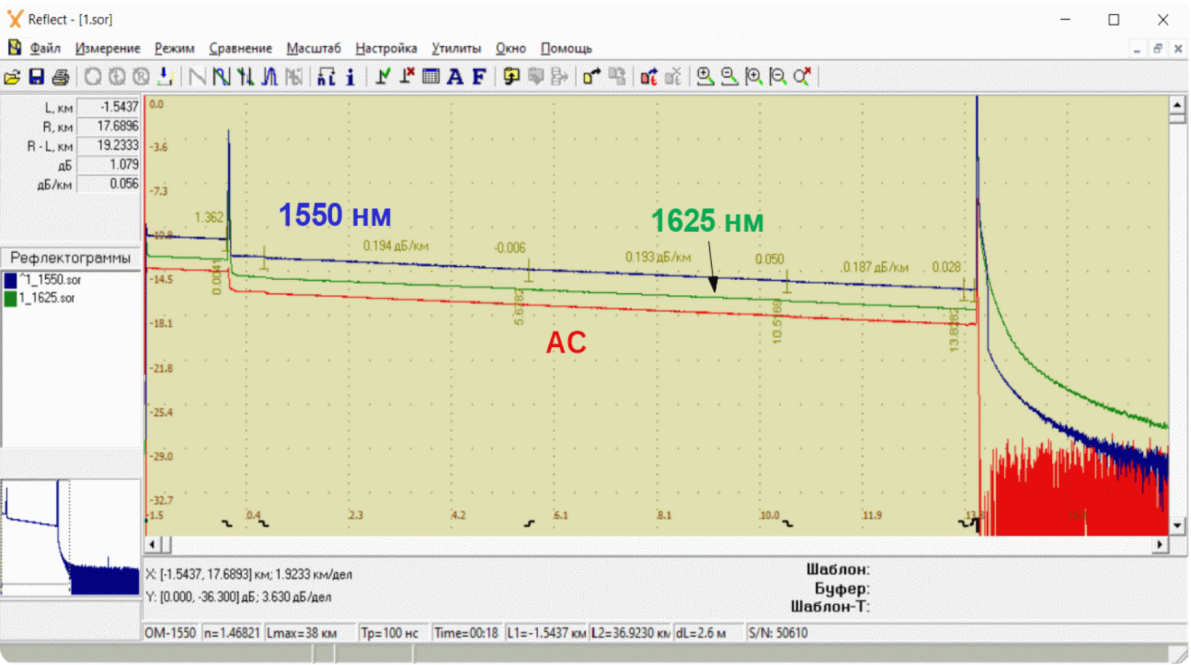Add an event marker with the green check icon

point(383,77)
